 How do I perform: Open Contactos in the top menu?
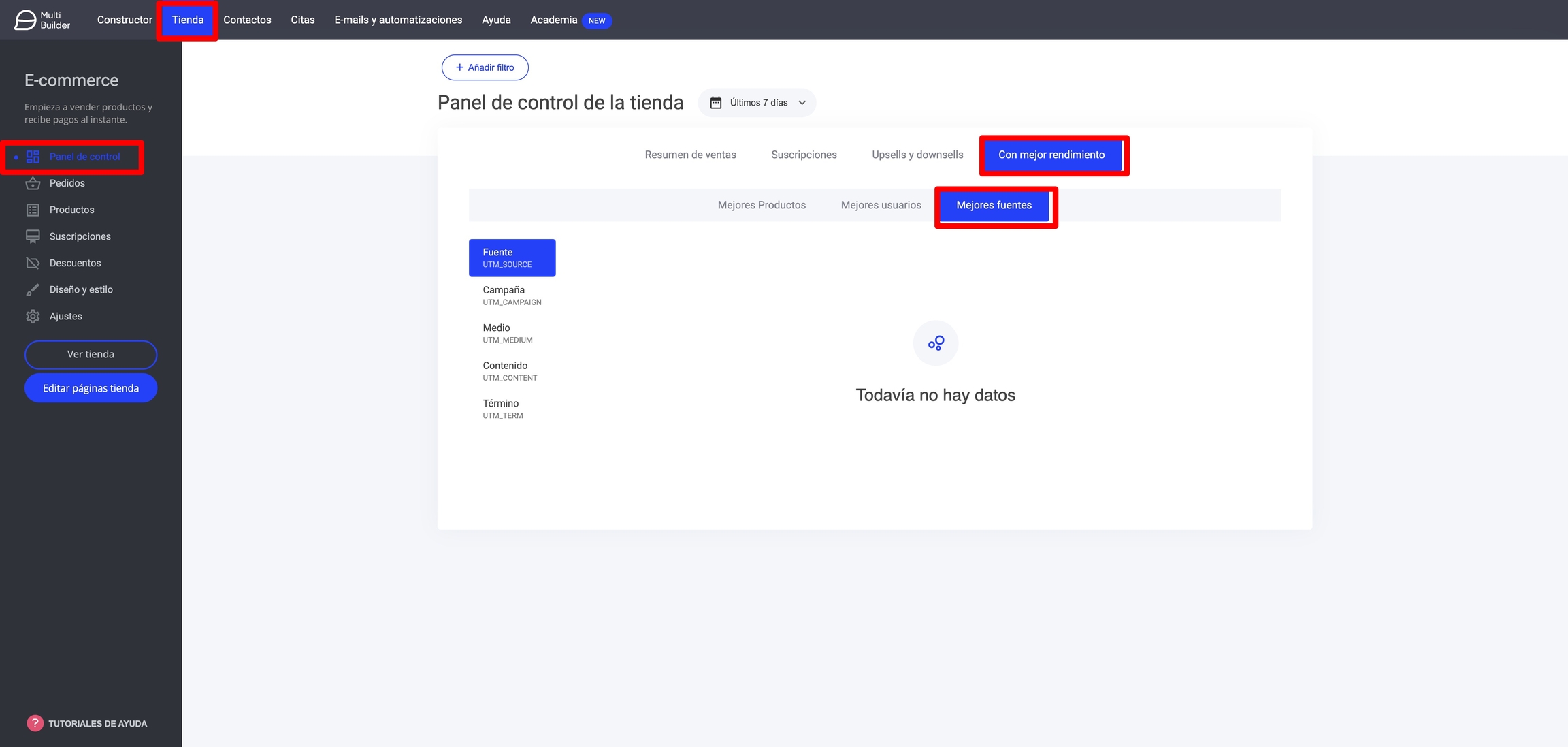pos(247,20)
